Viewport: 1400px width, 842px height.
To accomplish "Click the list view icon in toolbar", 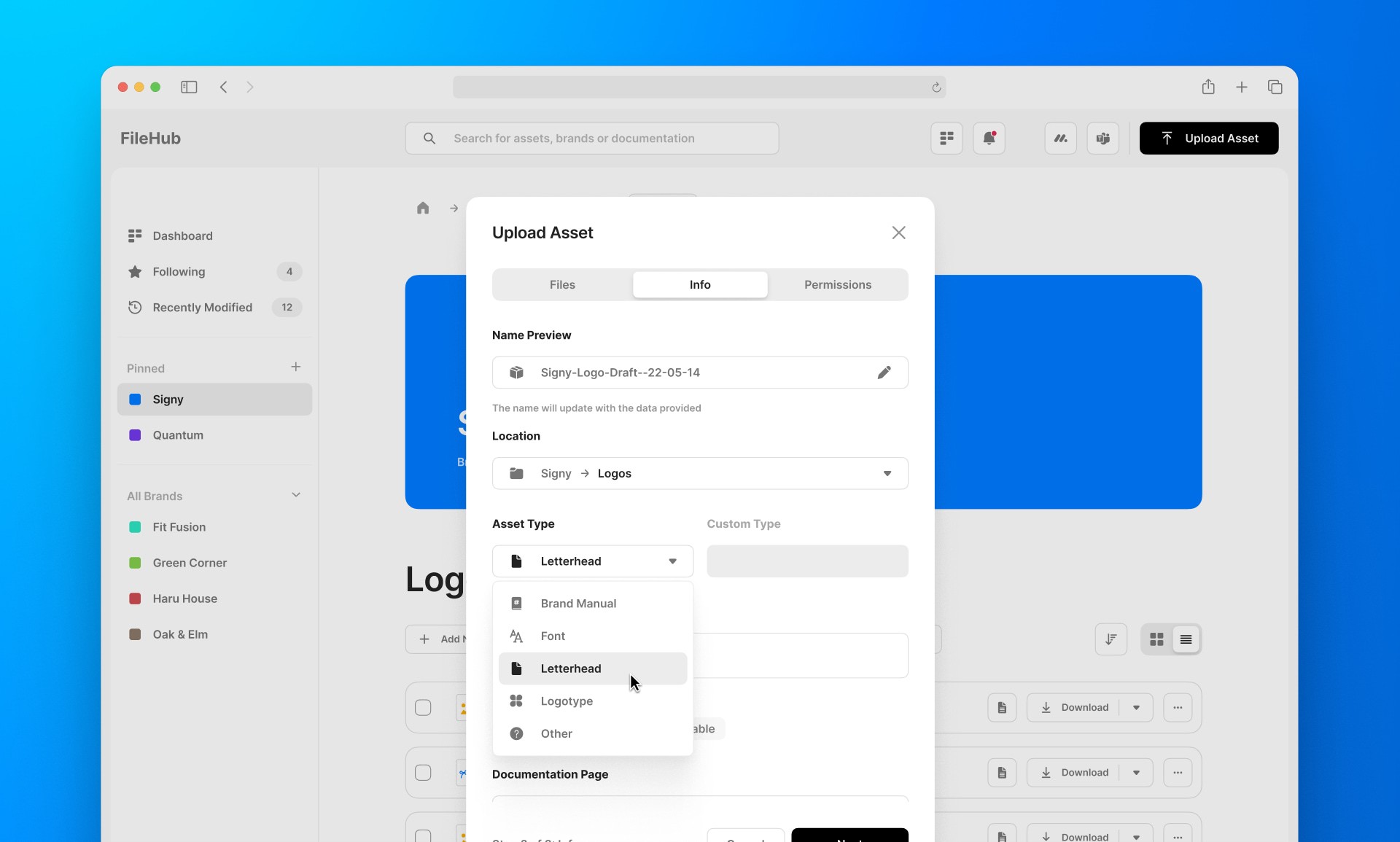I will tap(1186, 639).
